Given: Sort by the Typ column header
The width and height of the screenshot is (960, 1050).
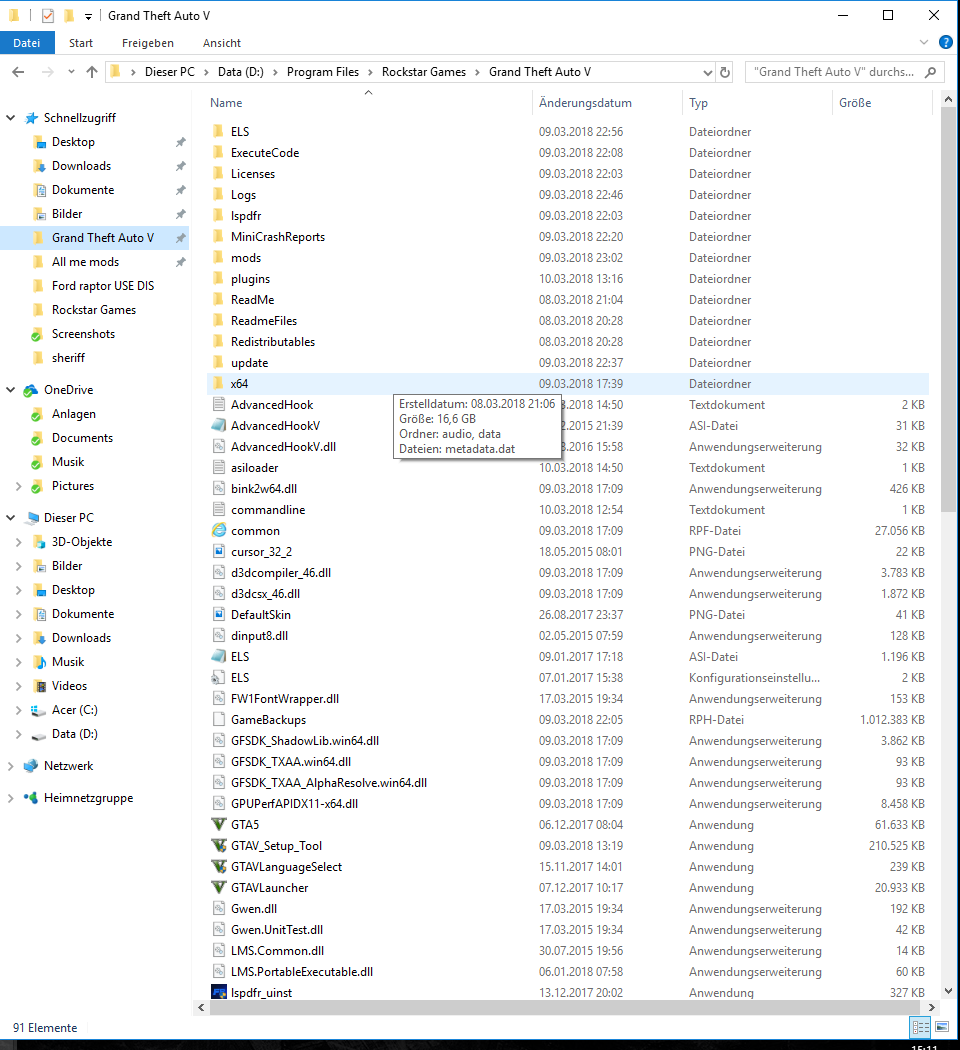Looking at the screenshot, I should (x=758, y=103).
